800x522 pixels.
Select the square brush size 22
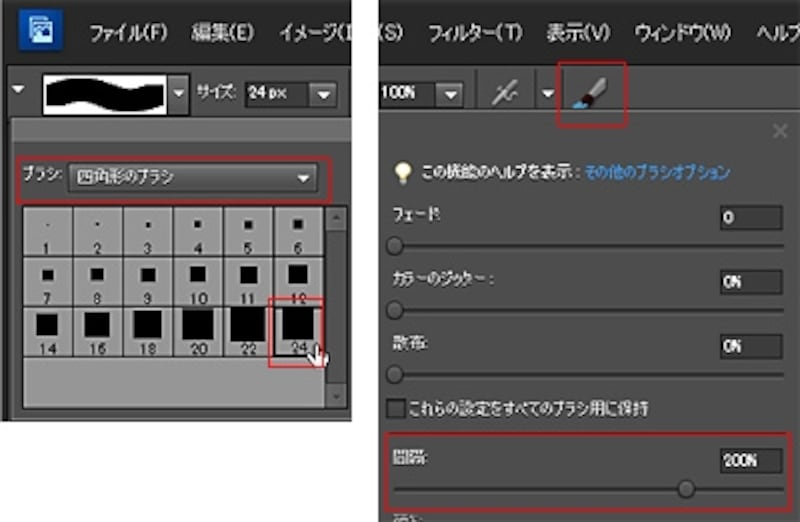click(247, 332)
